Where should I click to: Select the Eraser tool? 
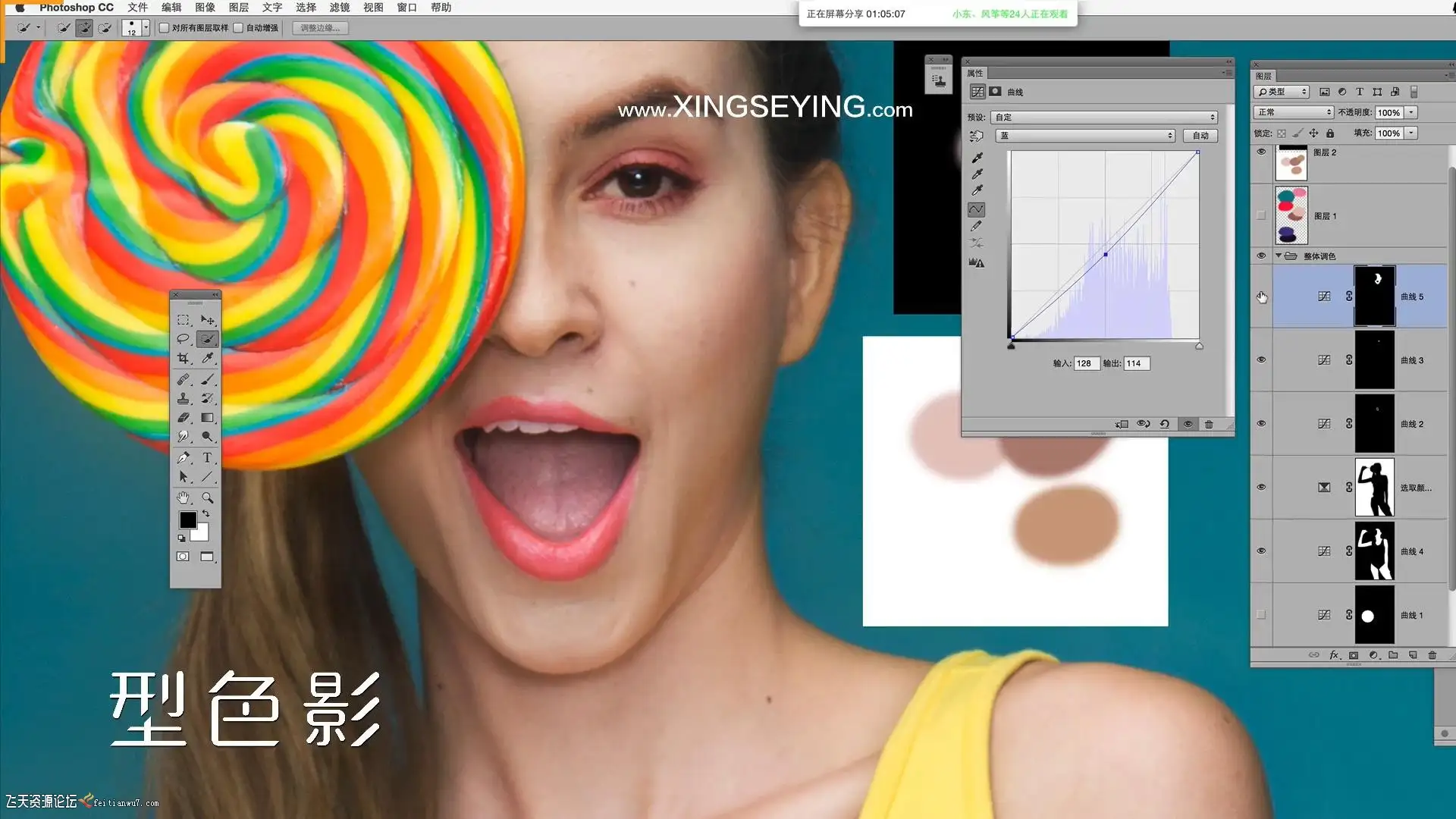point(183,417)
